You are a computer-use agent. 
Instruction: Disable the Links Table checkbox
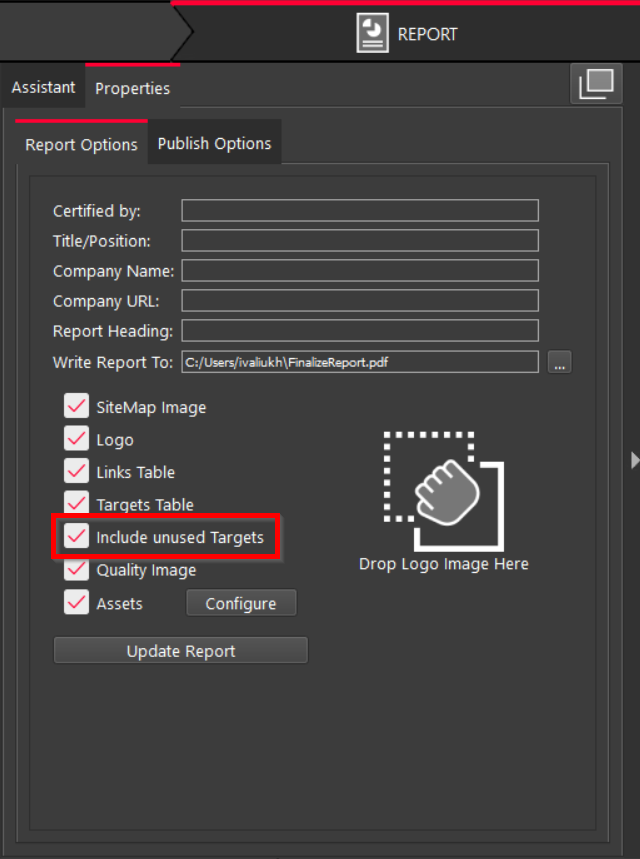point(76,471)
